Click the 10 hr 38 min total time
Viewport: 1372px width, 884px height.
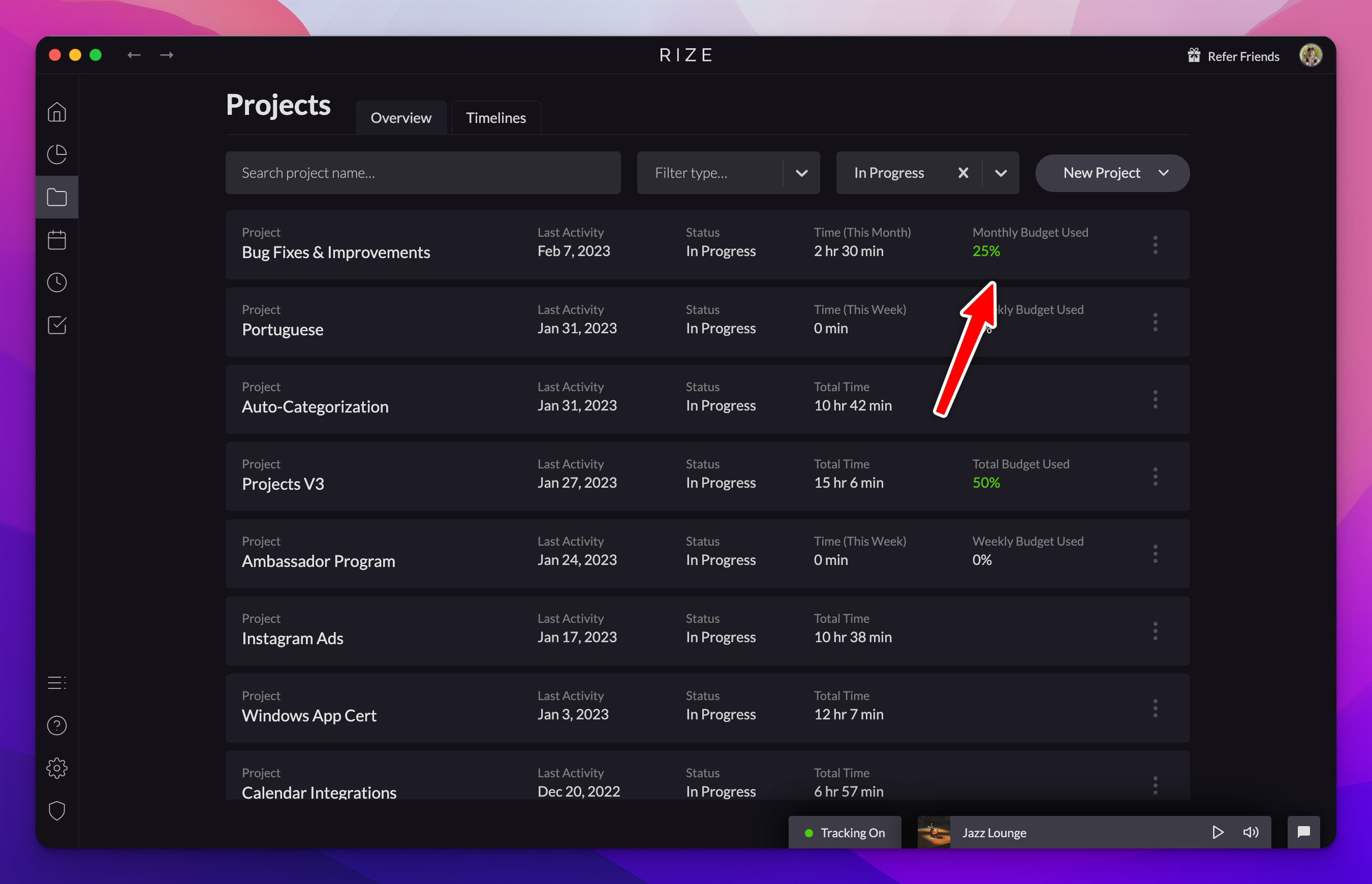coord(853,637)
